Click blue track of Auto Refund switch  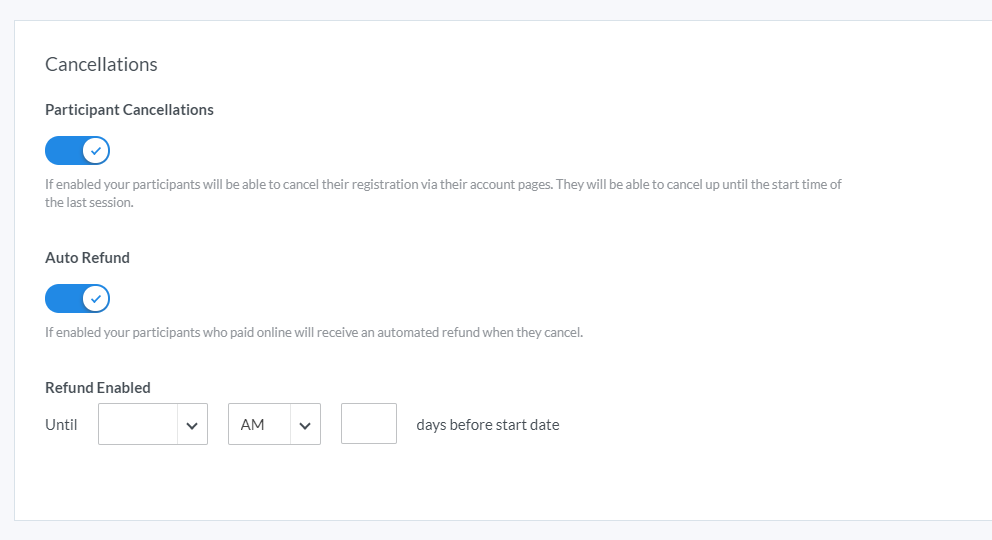63,298
